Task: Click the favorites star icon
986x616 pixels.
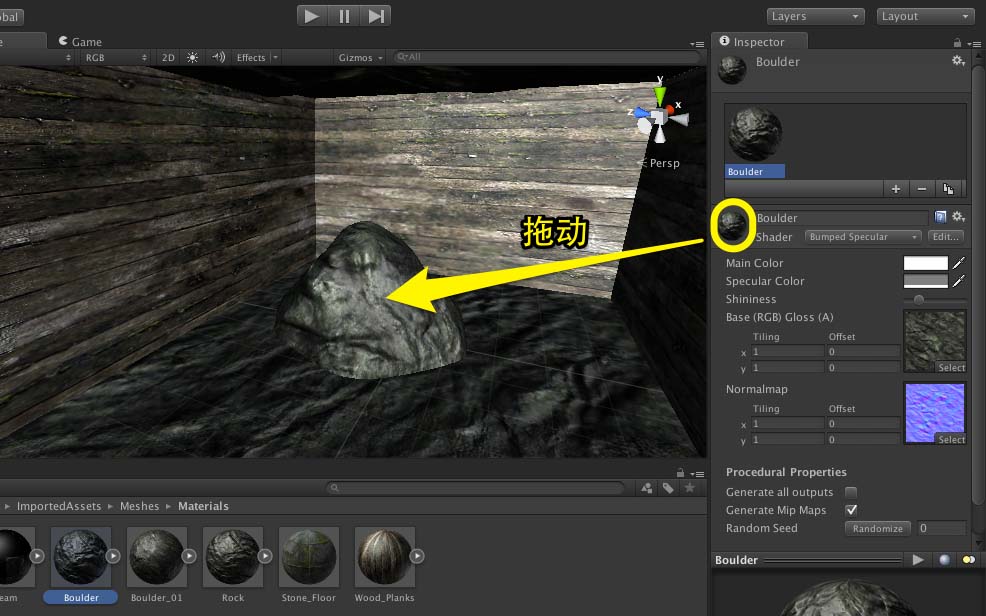Action: (690, 487)
